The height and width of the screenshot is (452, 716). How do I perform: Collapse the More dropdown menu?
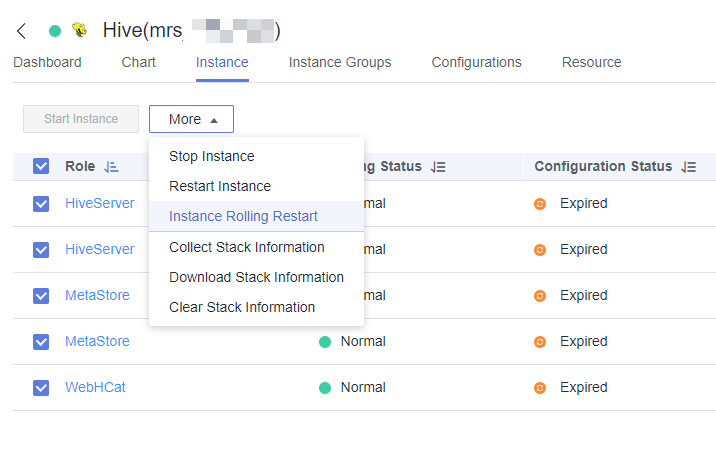point(191,119)
